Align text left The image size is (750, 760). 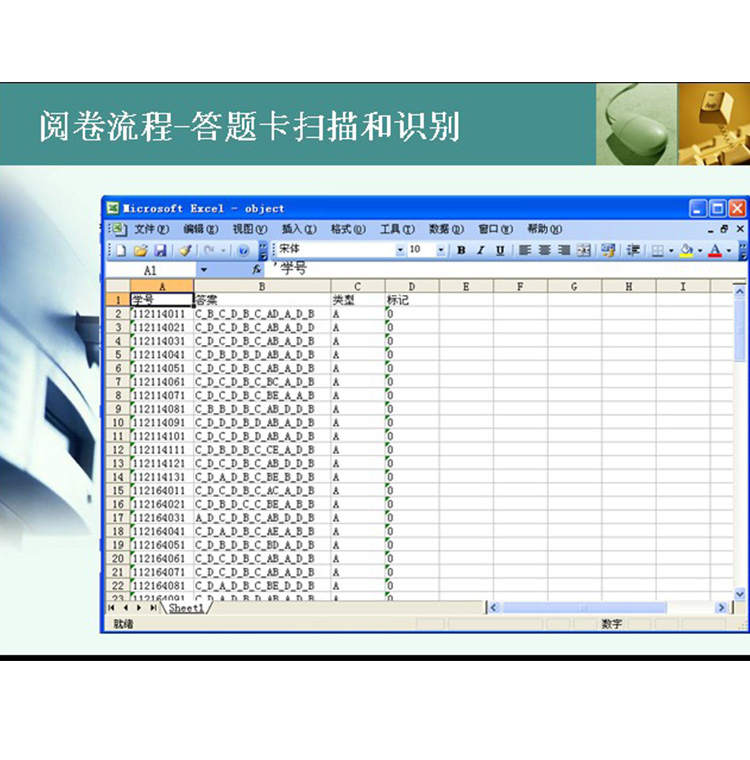(x=525, y=250)
